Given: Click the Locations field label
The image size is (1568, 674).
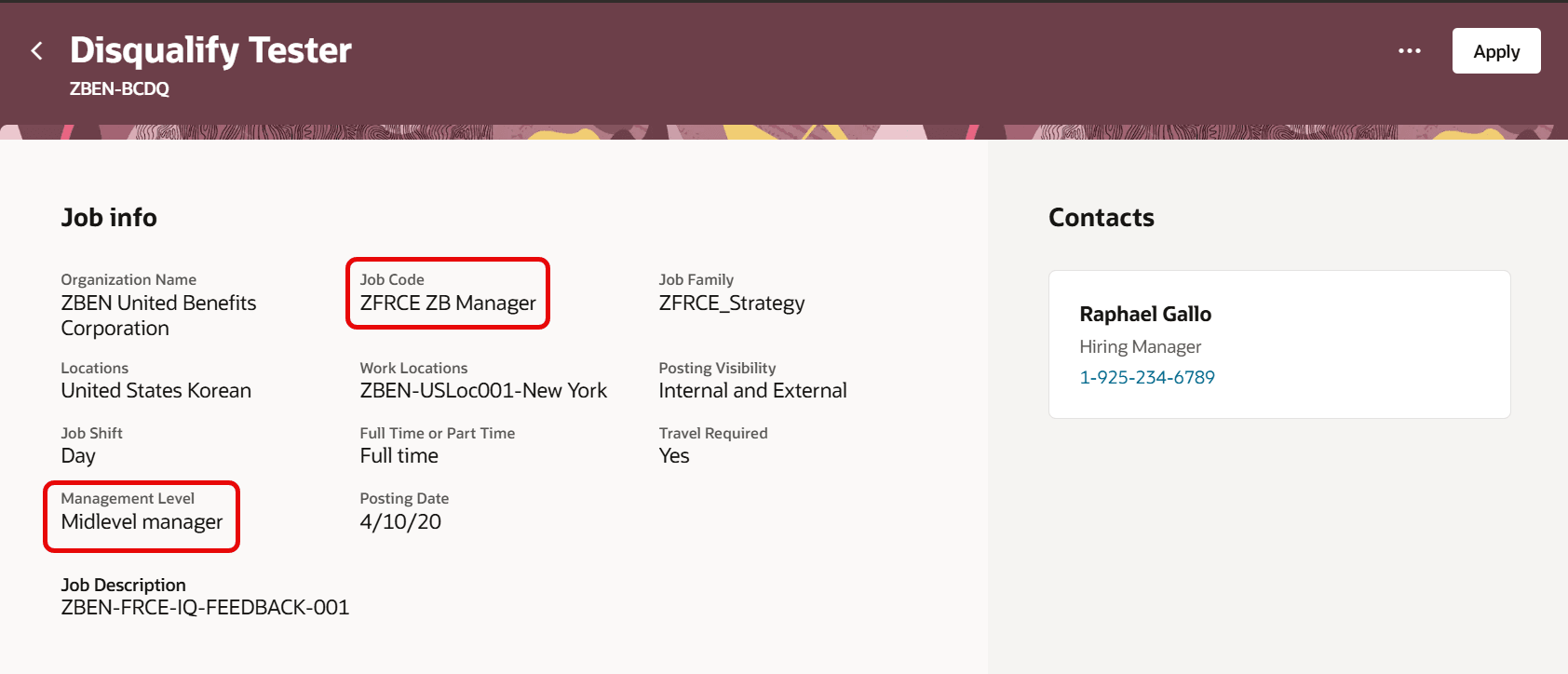Looking at the screenshot, I should click(x=95, y=368).
